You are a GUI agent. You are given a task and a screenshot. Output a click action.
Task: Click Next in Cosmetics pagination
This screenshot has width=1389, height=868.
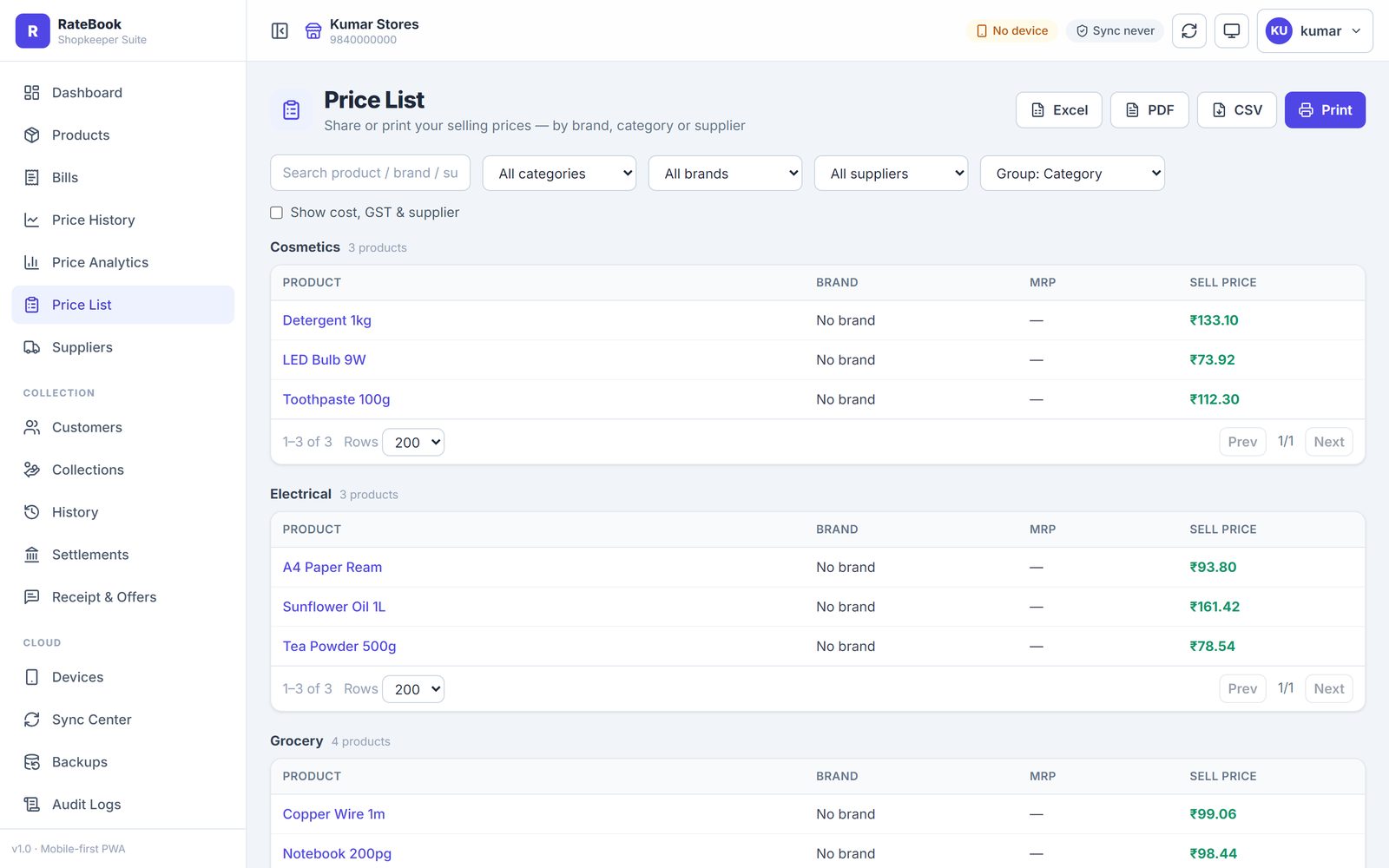point(1328,442)
